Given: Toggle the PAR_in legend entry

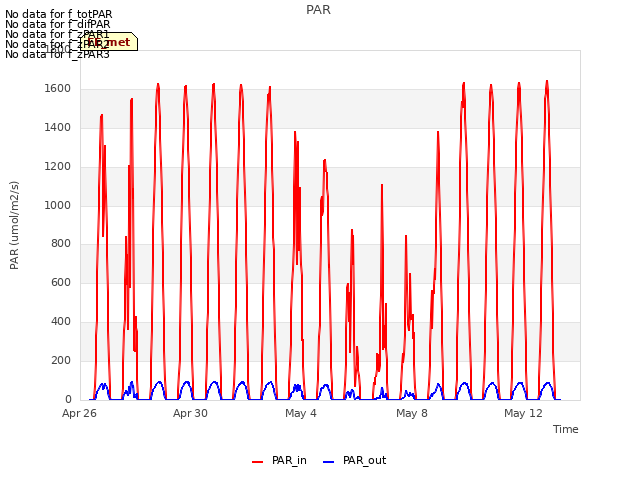Looking at the screenshot, I should (x=279, y=461).
